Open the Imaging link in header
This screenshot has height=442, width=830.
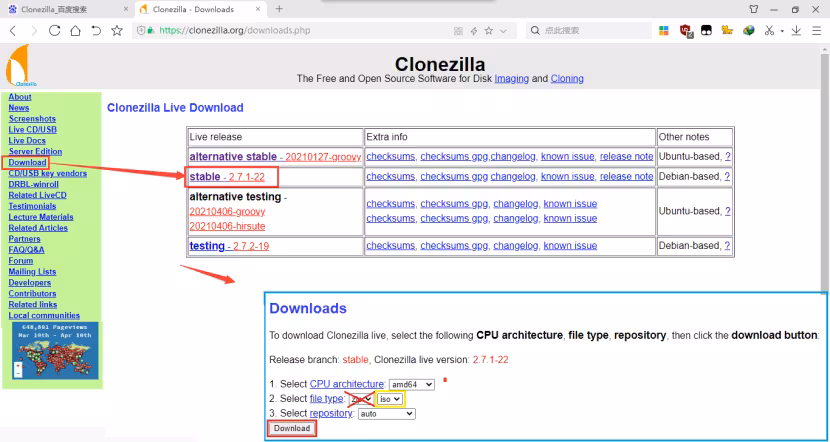(511, 78)
